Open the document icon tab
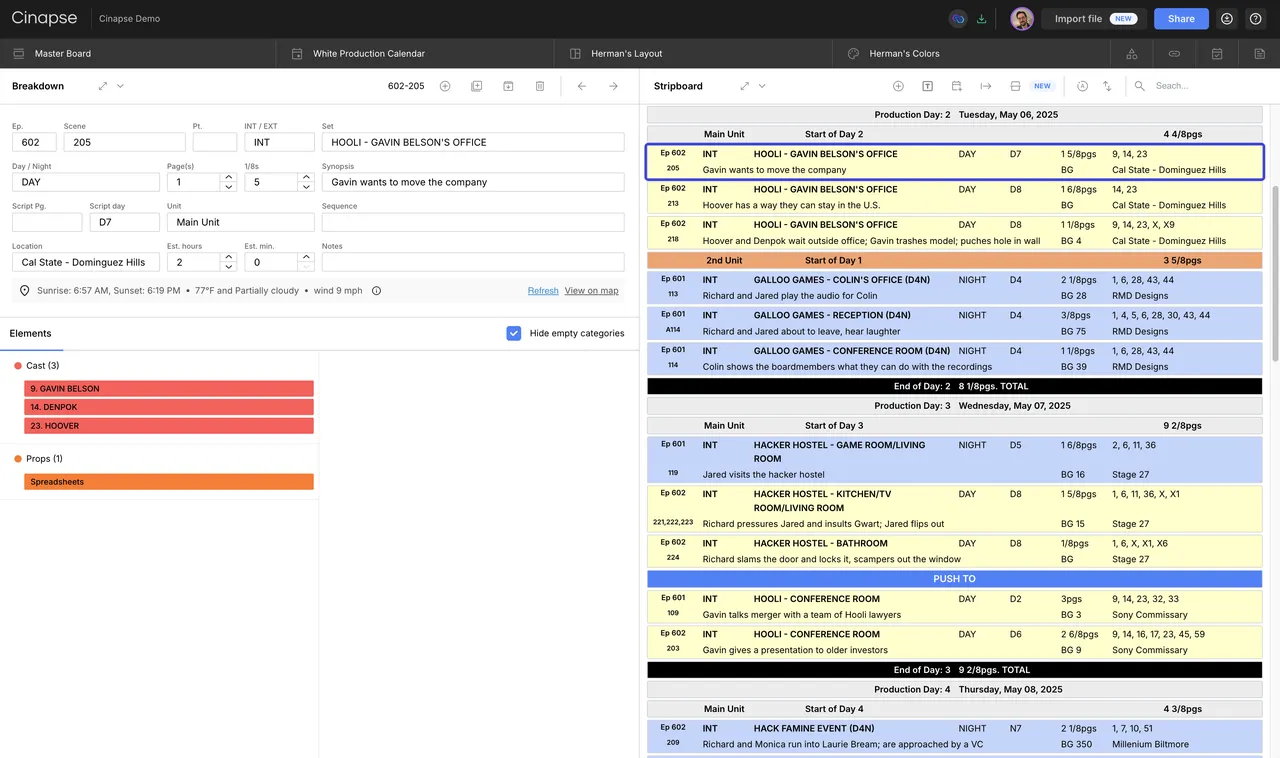The height and width of the screenshot is (758, 1280). pos(1259,54)
